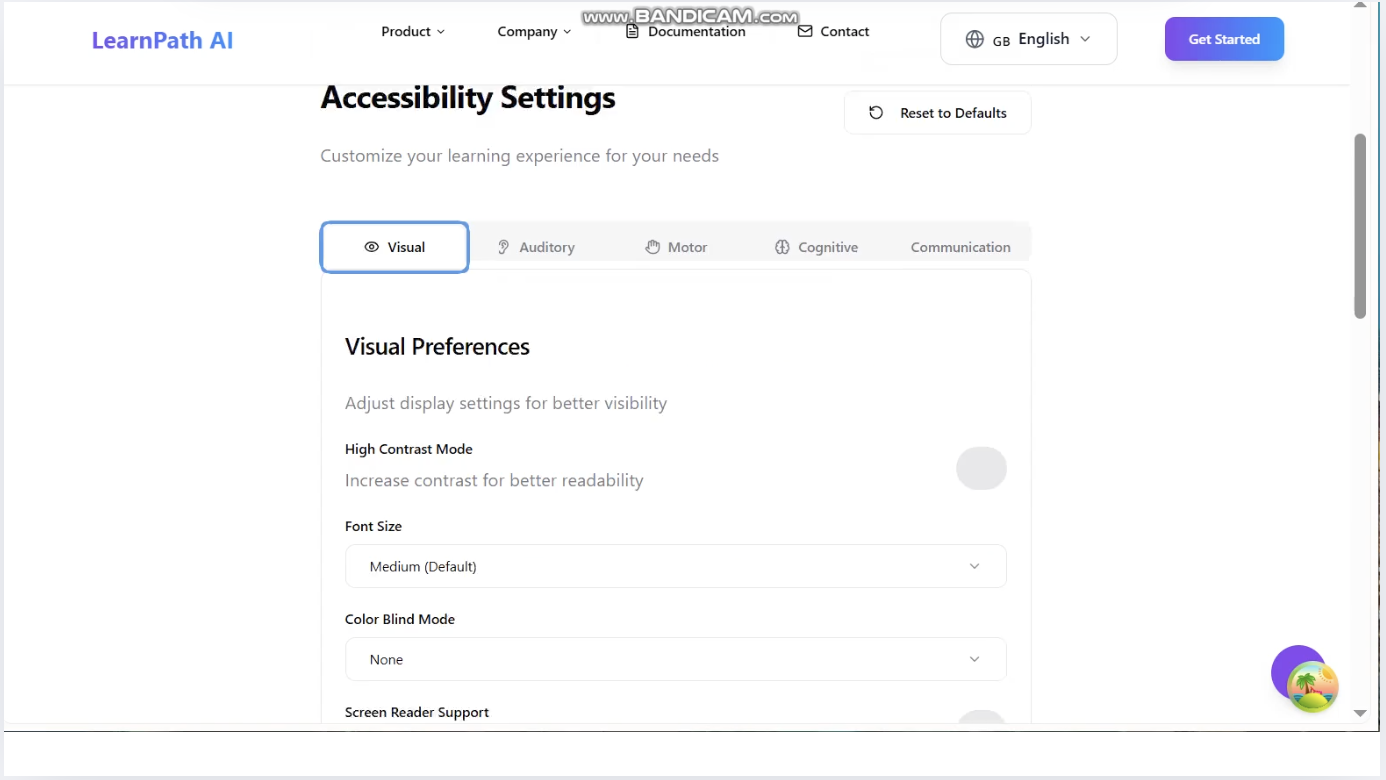Image resolution: width=1386 pixels, height=780 pixels.
Task: Toggle Screen Reader Support switch
Action: 981,718
